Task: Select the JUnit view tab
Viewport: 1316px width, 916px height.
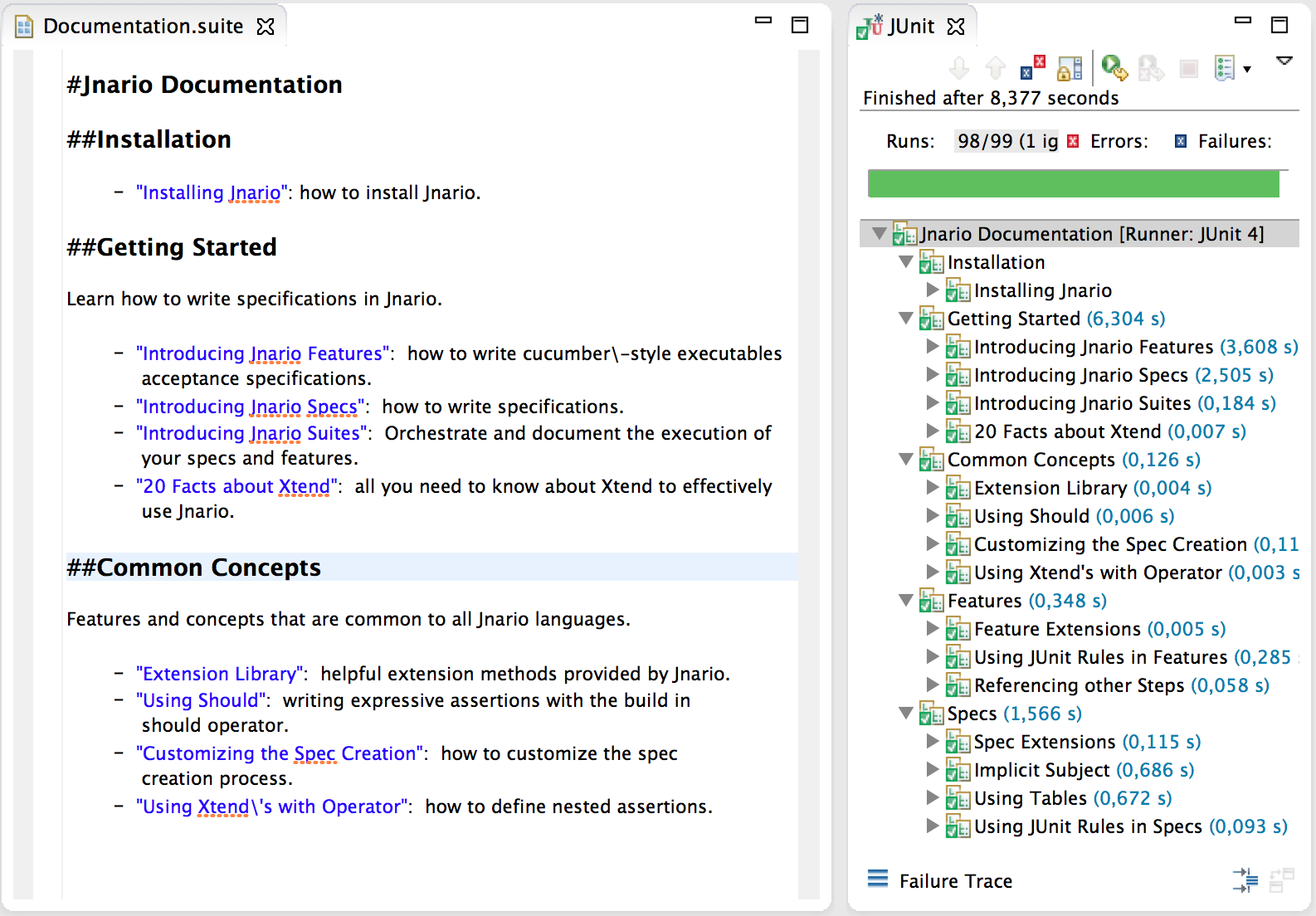Action: (911, 27)
